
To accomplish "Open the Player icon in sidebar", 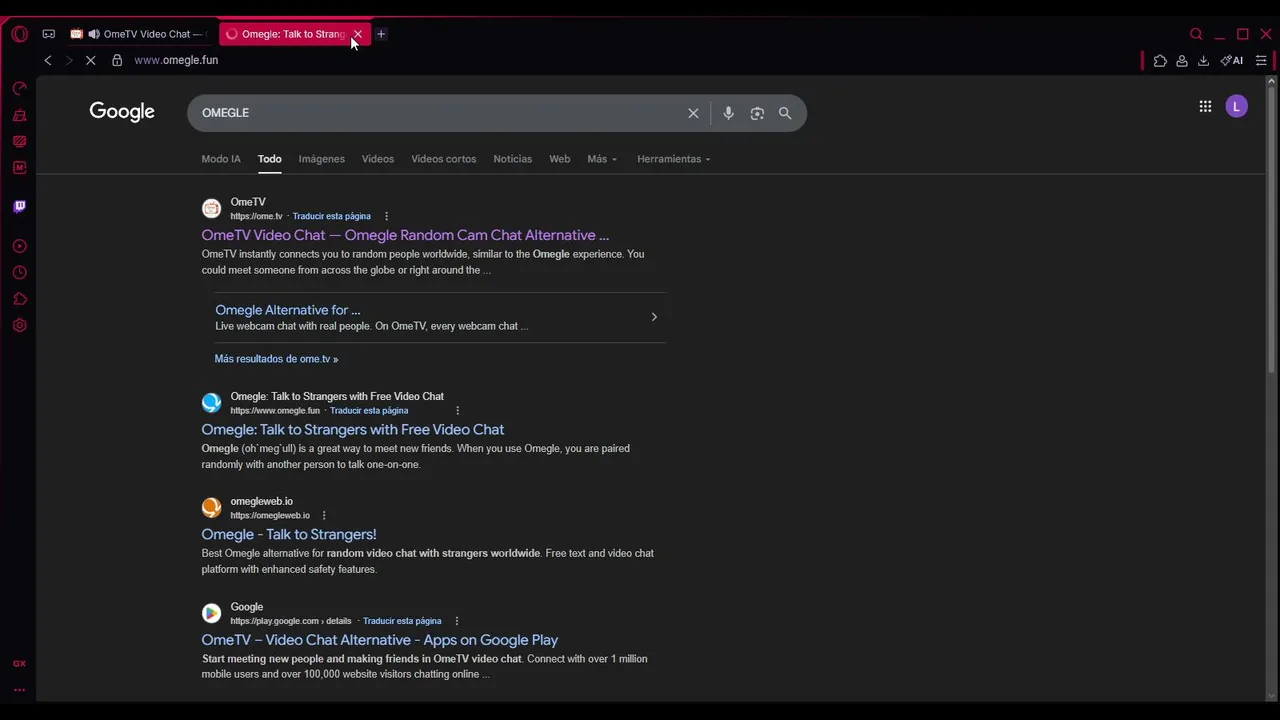I will 19,246.
